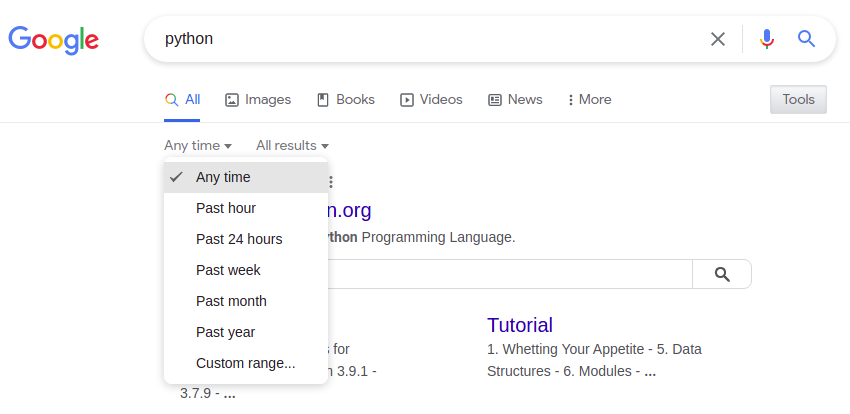This screenshot has width=850, height=414.
Task: Open the Tutorial sitelink
Action: coord(520,325)
